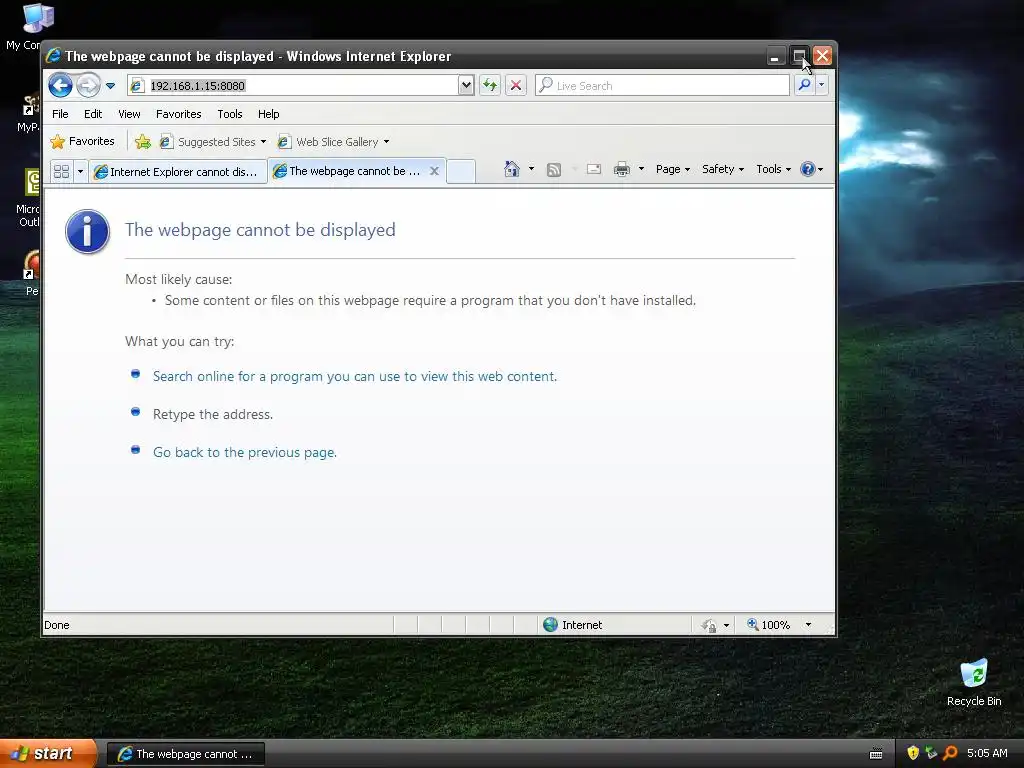Screen dimensions: 1024x768
Task: Click 'Search online for a program' link
Action: tap(355, 377)
